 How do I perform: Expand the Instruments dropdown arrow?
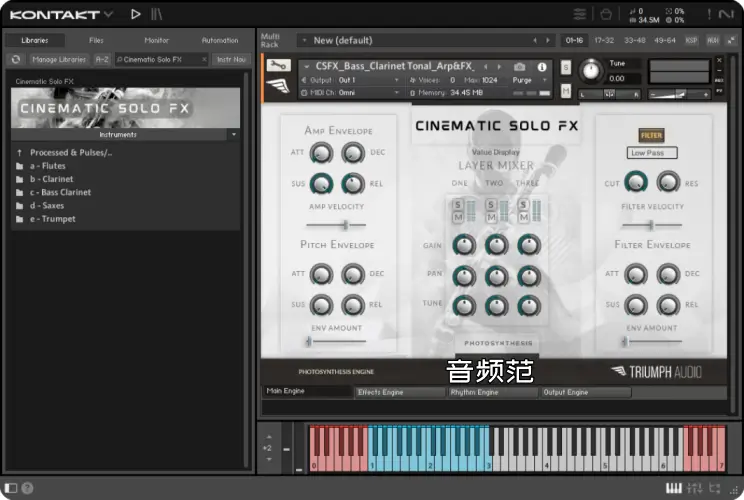pyautogui.click(x=234, y=135)
